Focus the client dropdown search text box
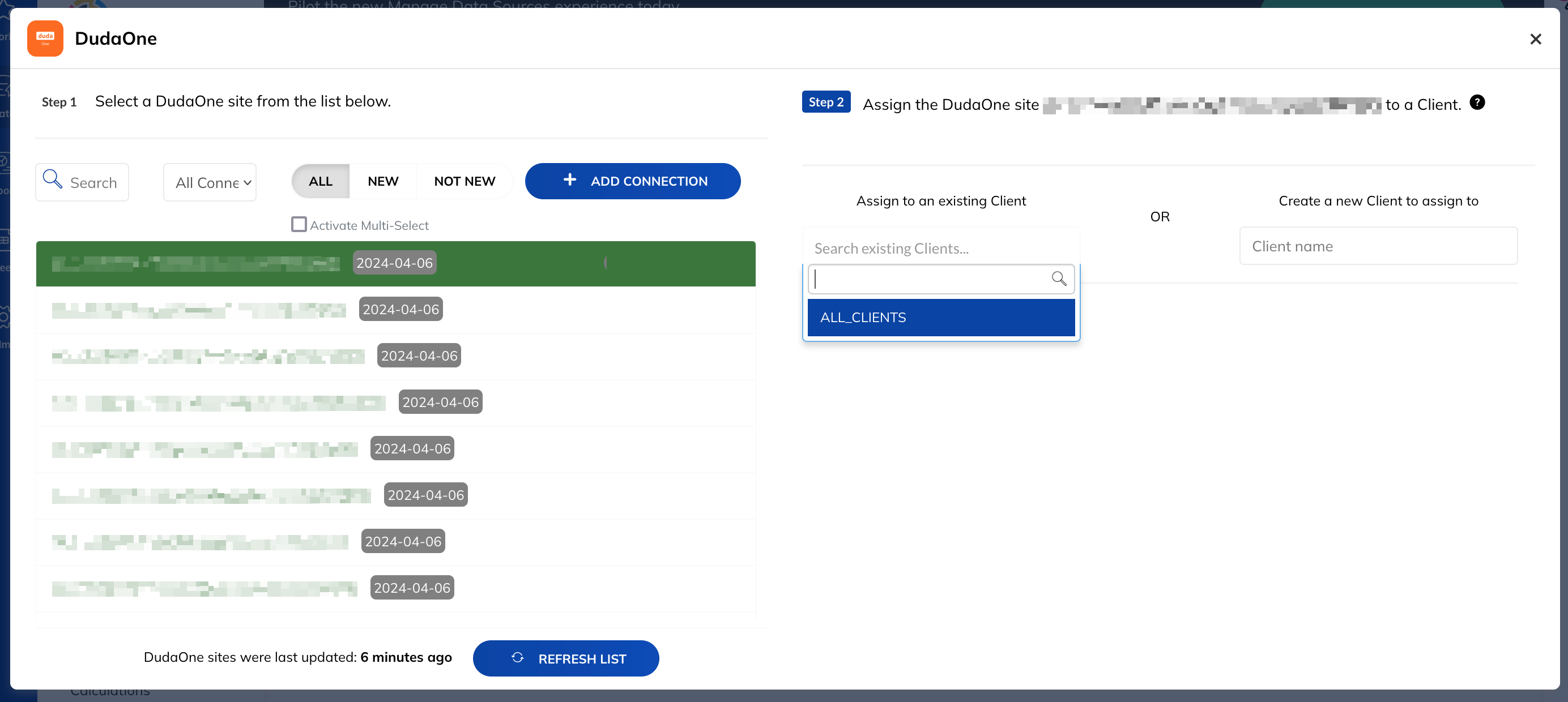The width and height of the screenshot is (1568, 702). pos(928,279)
